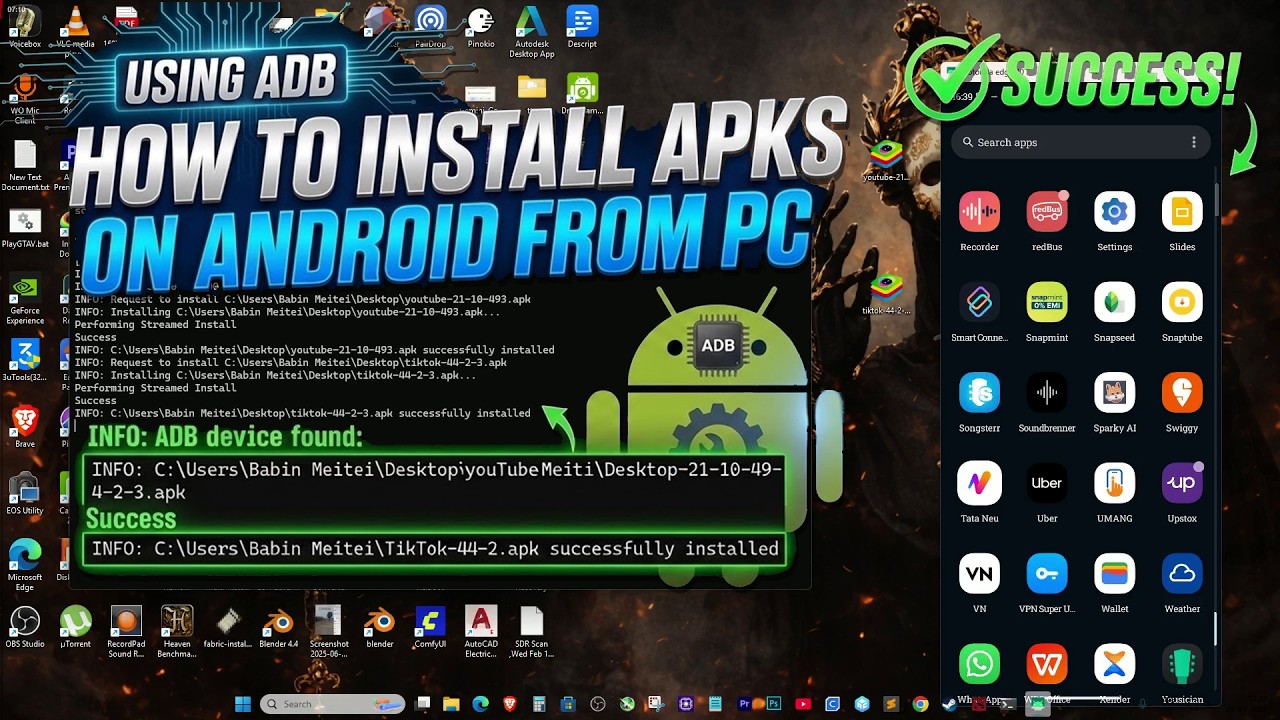Select the Descript desktop shortcut

[x=582, y=27]
